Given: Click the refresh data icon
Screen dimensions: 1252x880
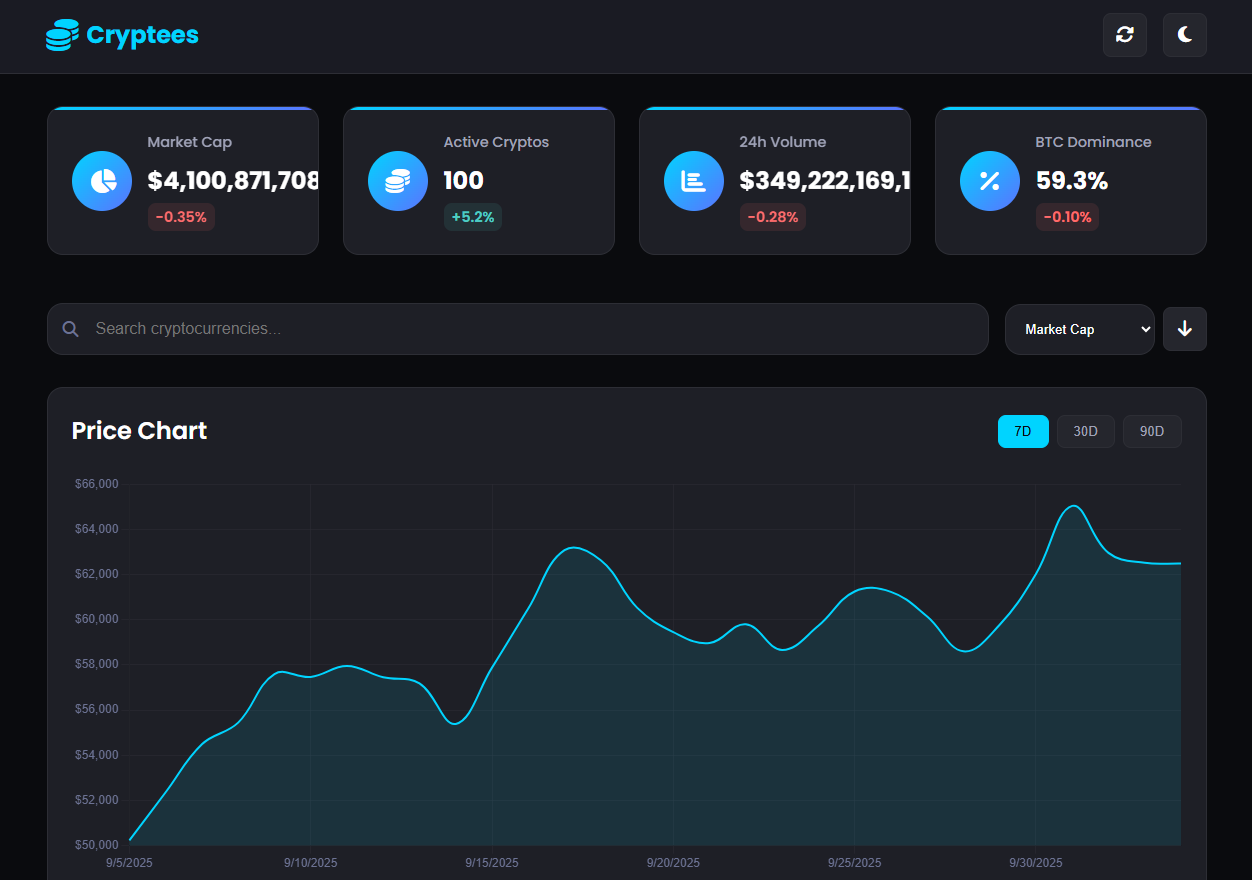Looking at the screenshot, I should point(1124,35).
